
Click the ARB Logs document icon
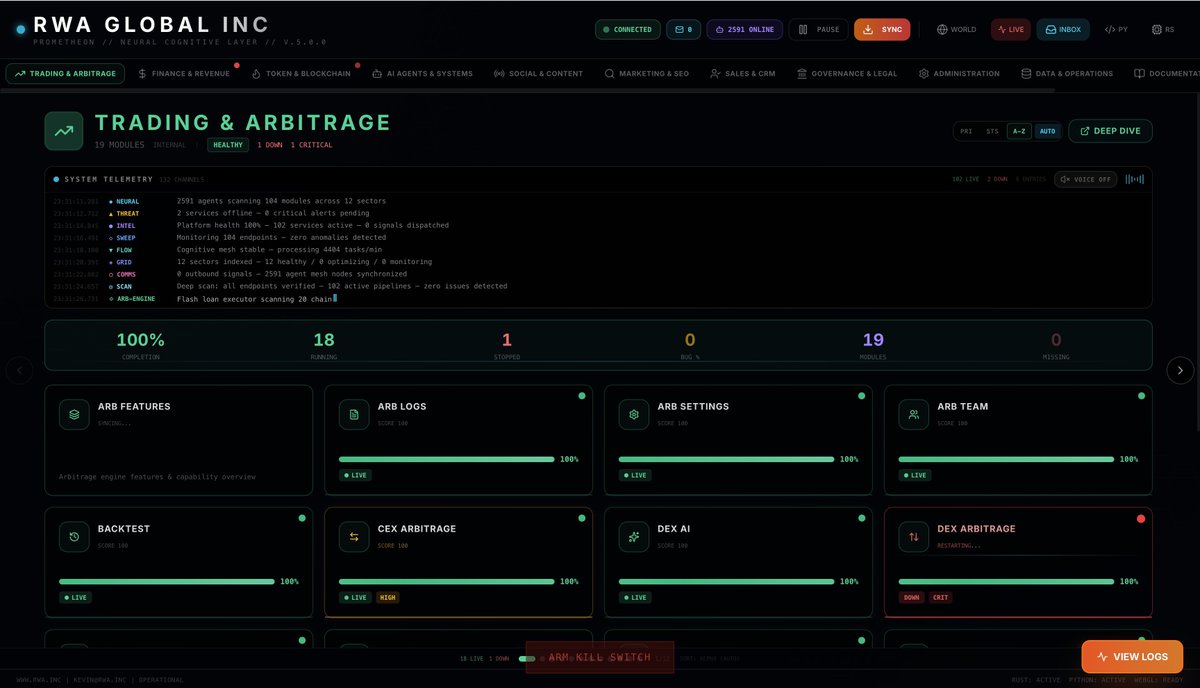pos(354,414)
